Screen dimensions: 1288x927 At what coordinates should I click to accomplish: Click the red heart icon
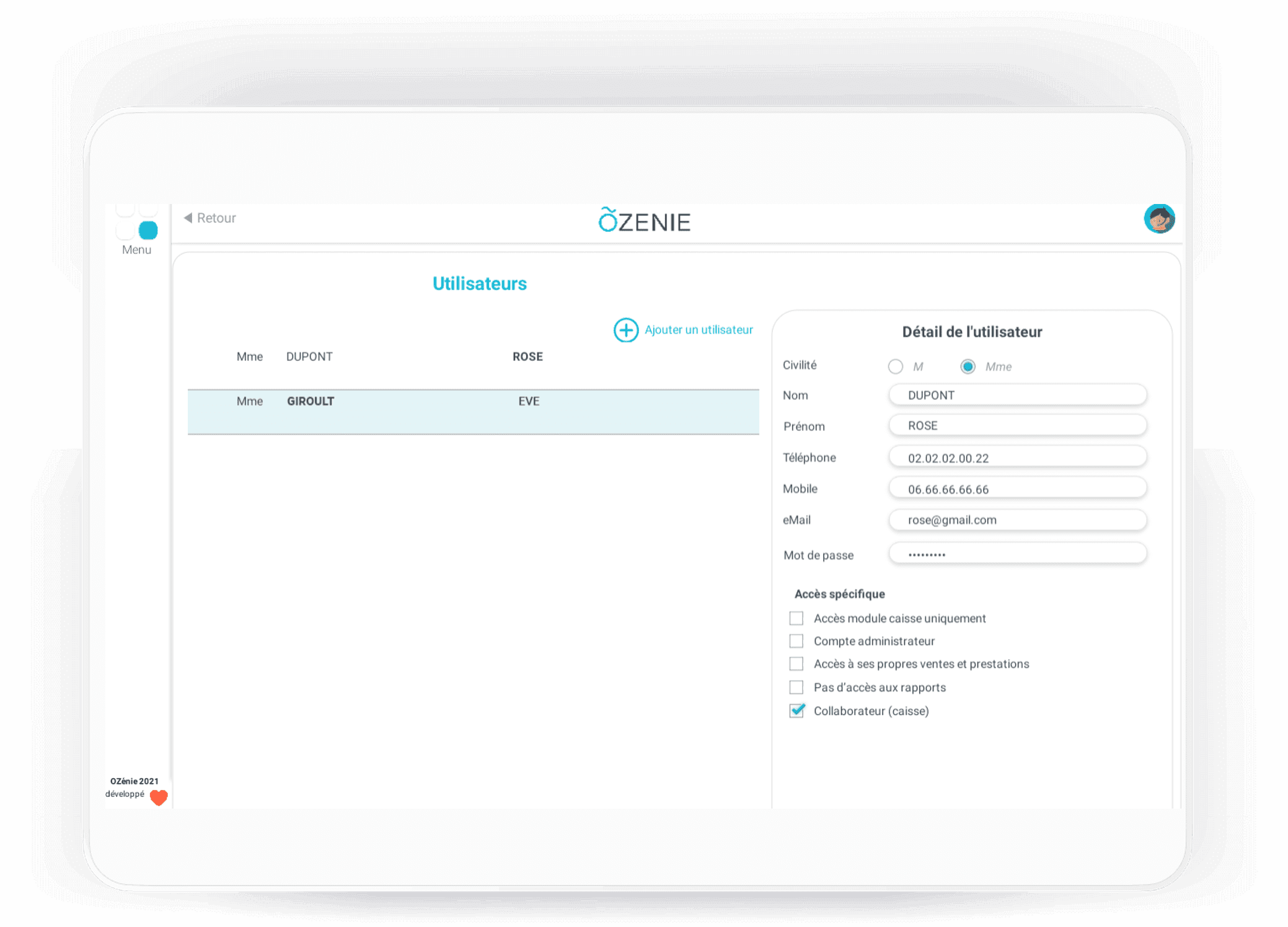pyautogui.click(x=159, y=797)
